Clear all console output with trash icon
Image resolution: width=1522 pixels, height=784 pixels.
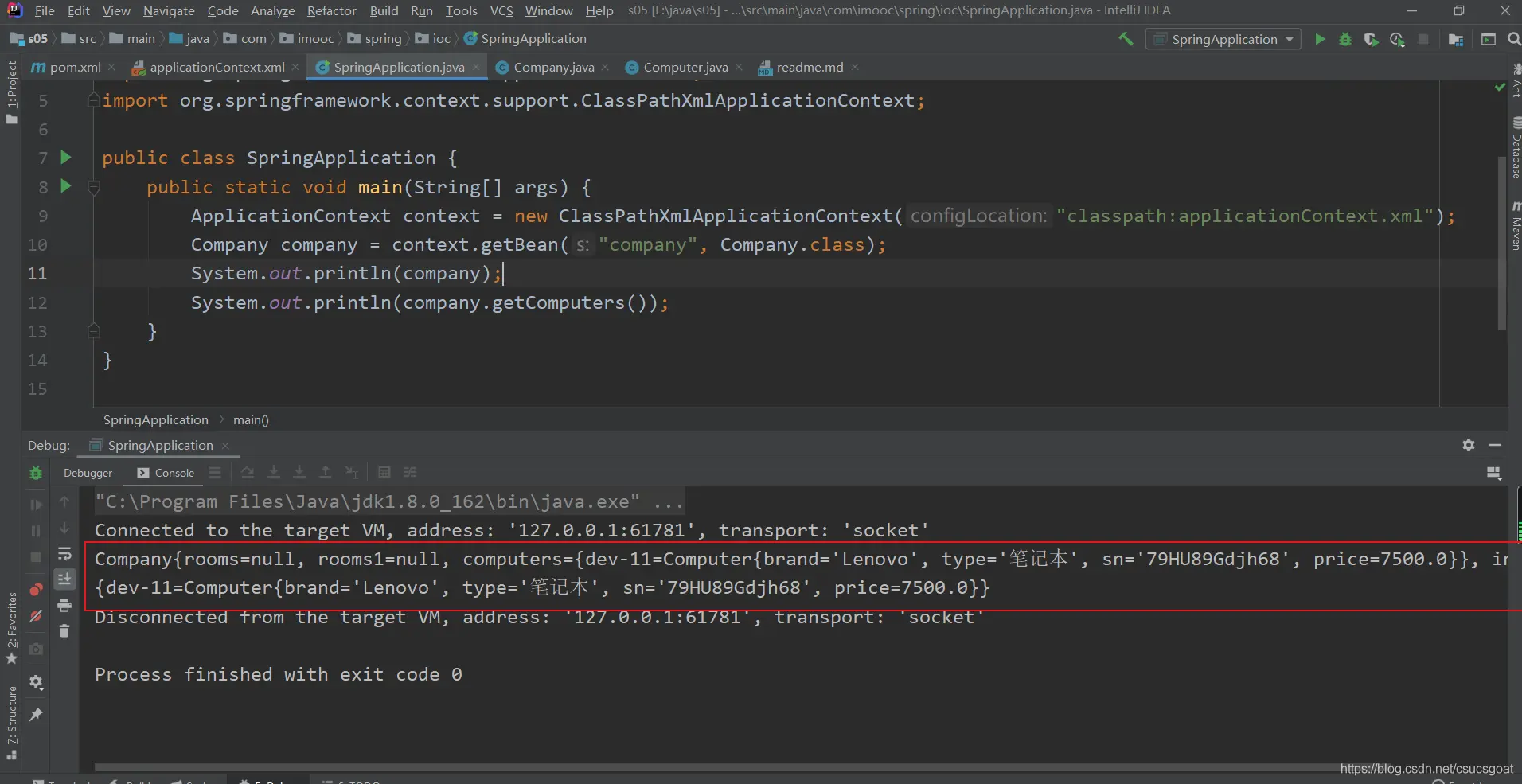tap(64, 631)
